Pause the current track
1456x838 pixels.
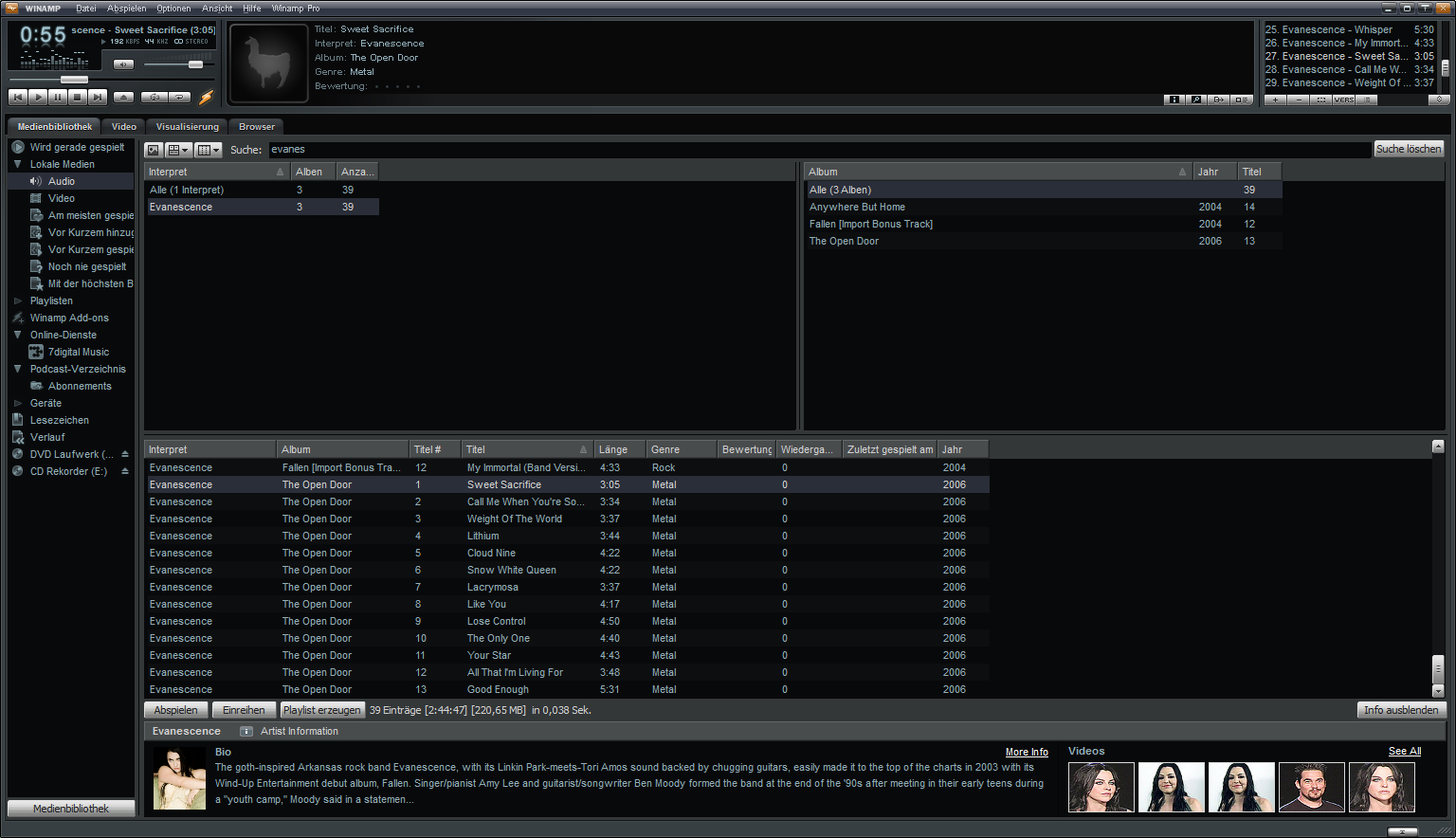(x=58, y=97)
